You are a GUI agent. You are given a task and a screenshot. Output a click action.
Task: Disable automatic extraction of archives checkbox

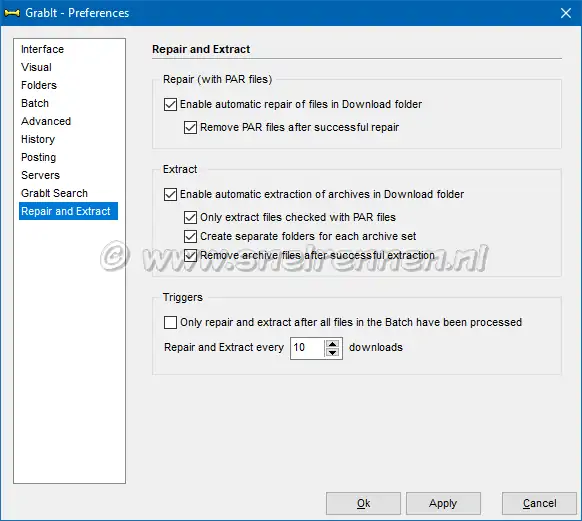[x=170, y=194]
